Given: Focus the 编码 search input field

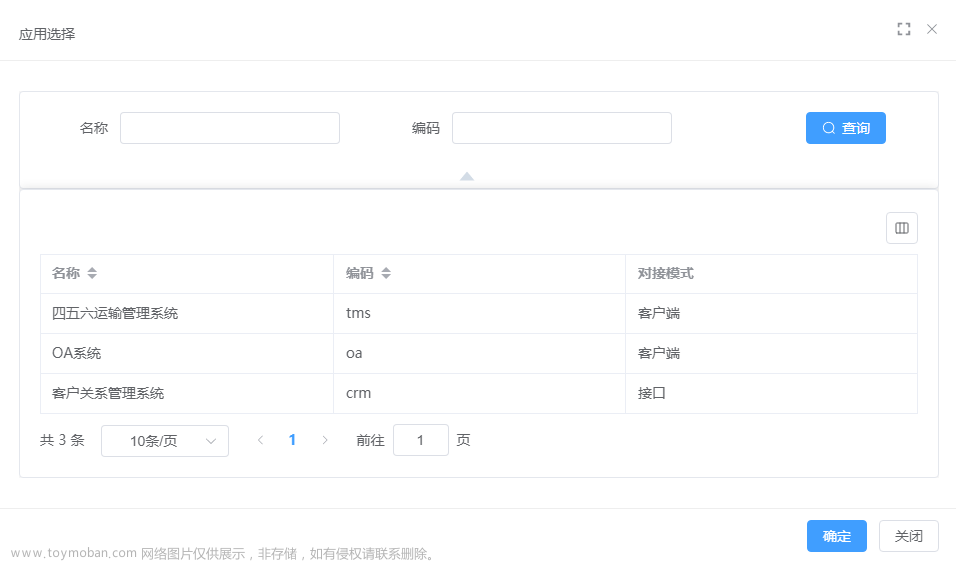Looking at the screenshot, I should point(562,128).
